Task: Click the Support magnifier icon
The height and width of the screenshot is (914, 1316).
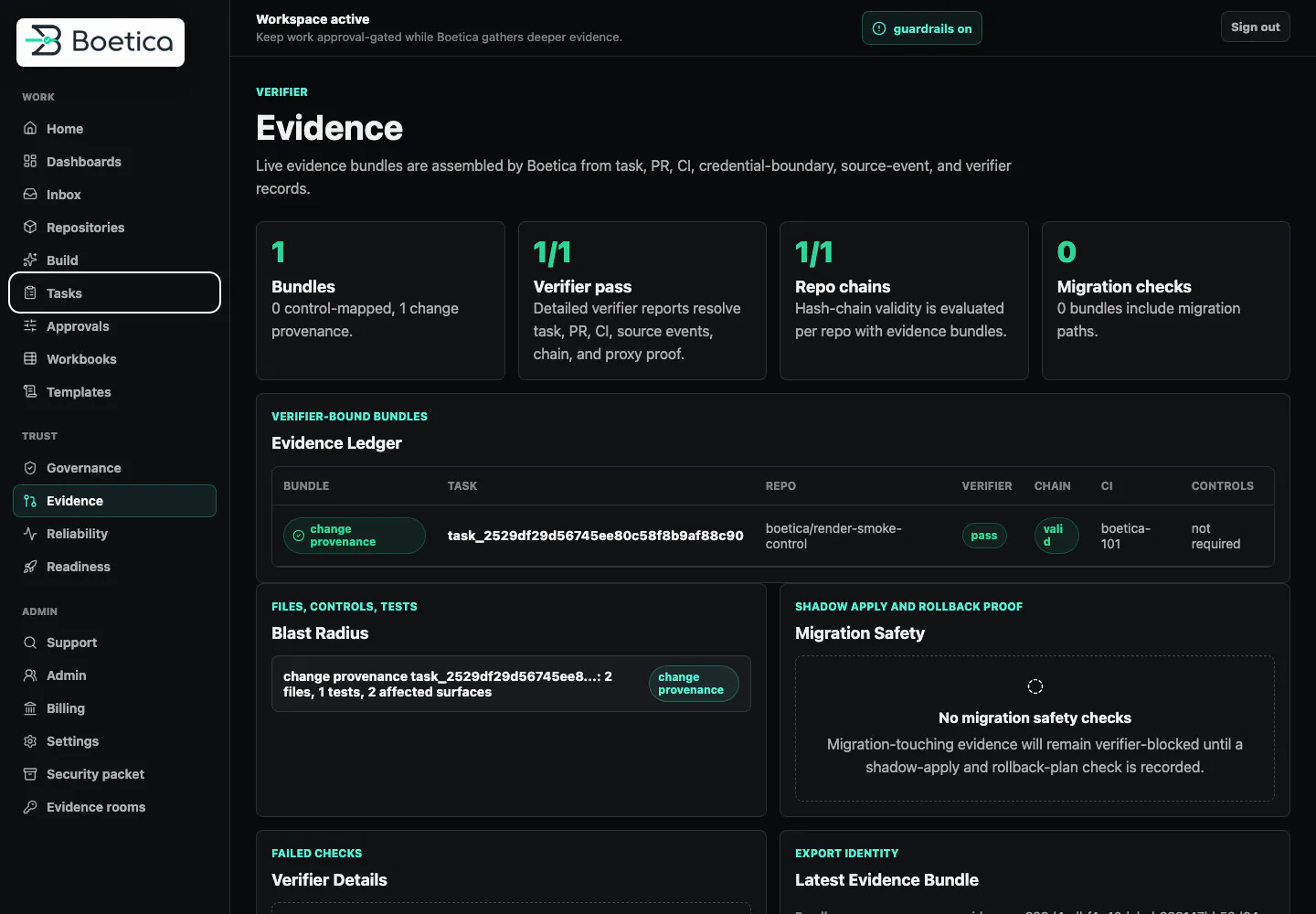Action: (x=30, y=643)
